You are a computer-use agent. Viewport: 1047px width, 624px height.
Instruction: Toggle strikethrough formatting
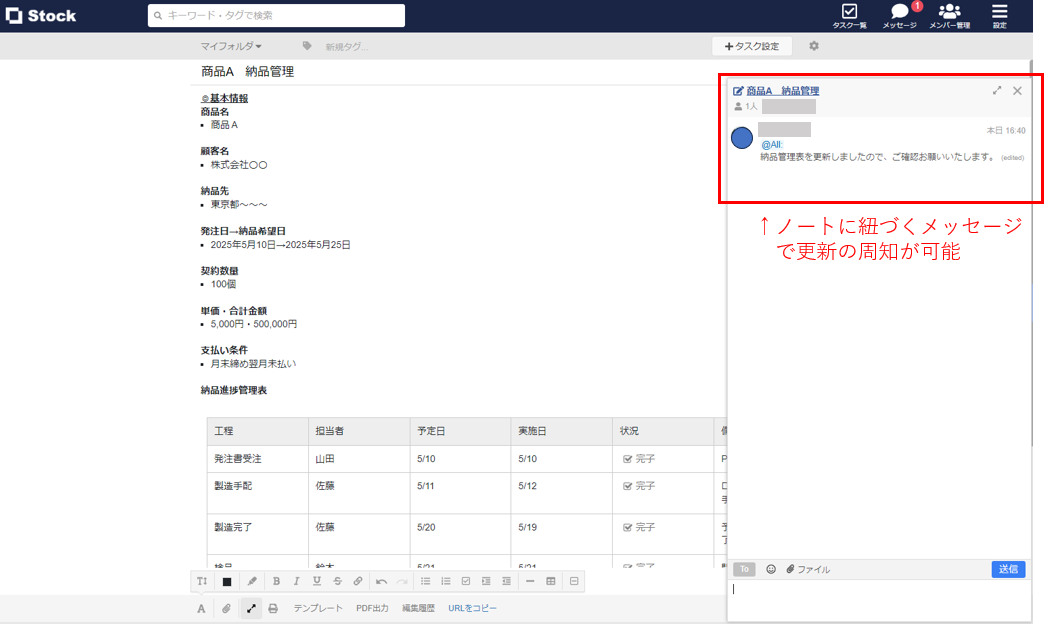pos(337,581)
